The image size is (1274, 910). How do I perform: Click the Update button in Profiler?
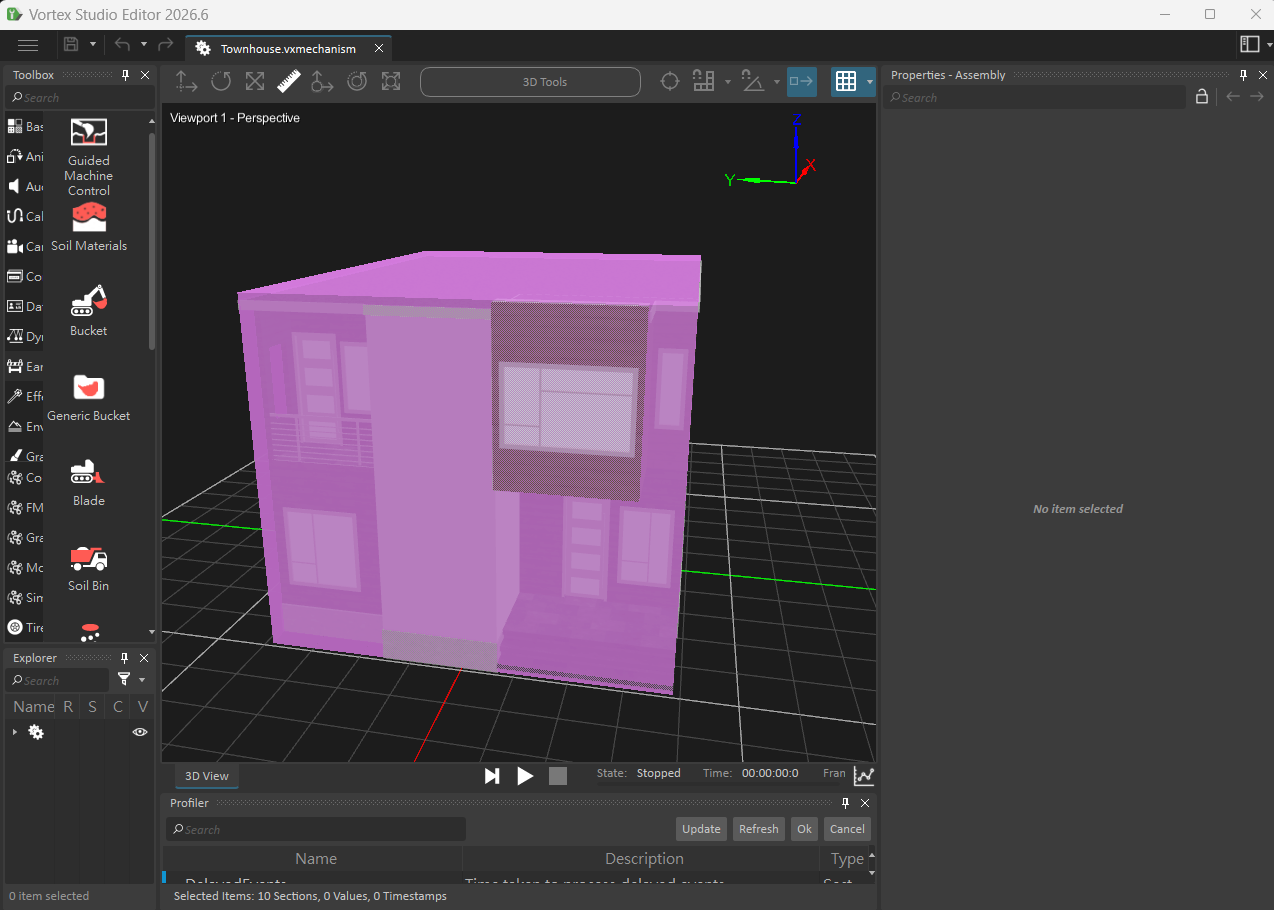[701, 829]
